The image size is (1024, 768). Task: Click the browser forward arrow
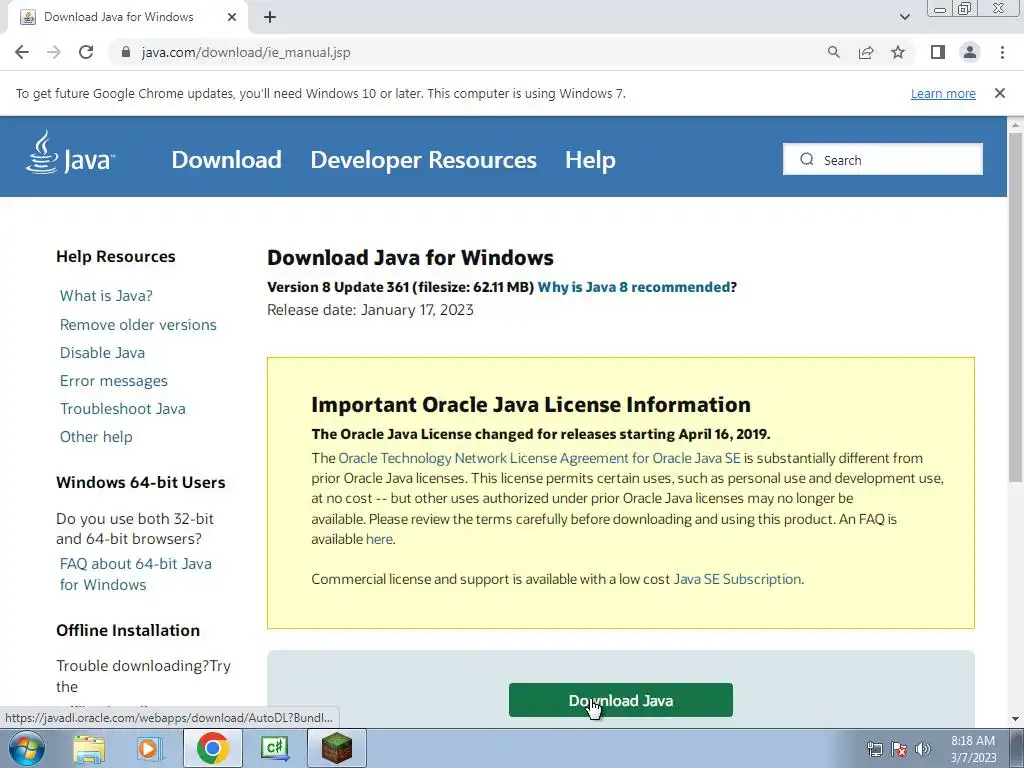coord(54,52)
